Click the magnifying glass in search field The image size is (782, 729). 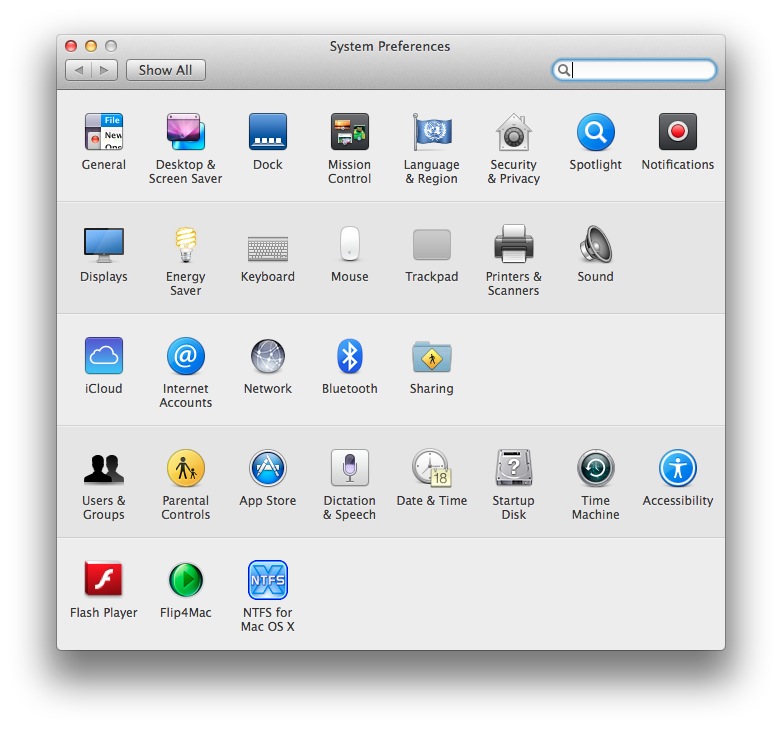click(563, 70)
